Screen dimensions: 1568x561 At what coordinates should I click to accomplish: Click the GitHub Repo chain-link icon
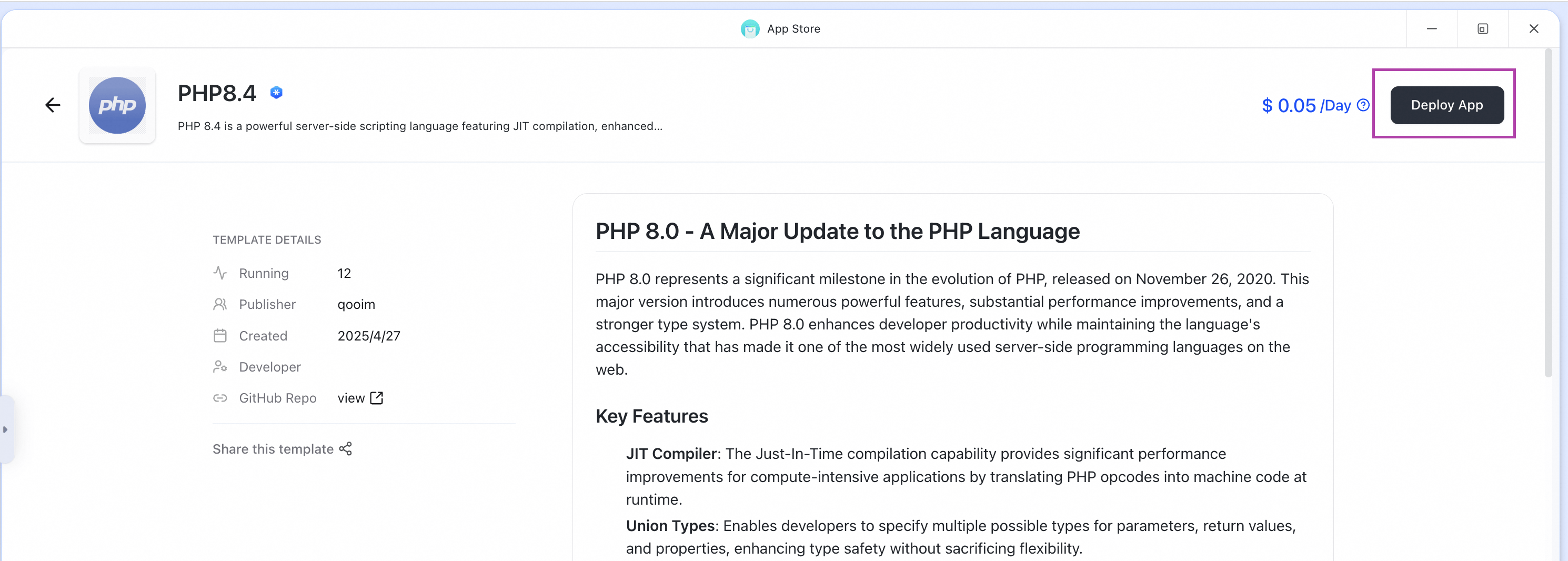click(x=220, y=398)
